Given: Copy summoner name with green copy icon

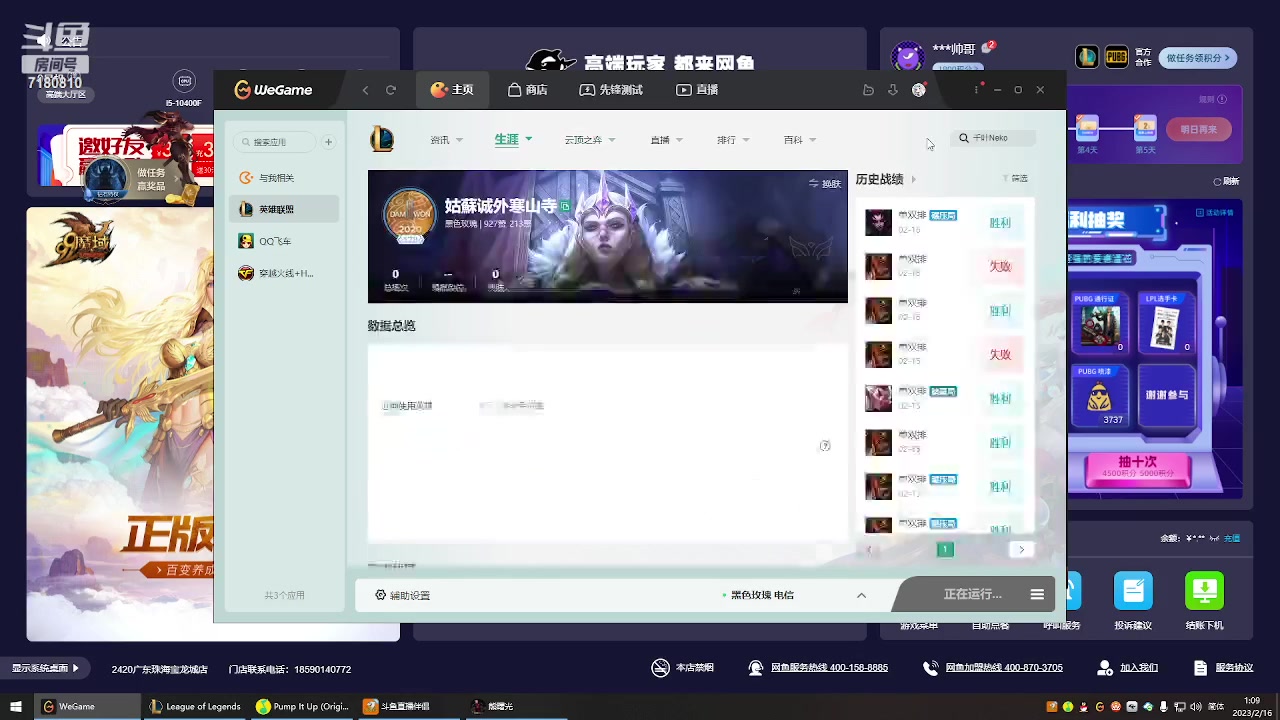Looking at the screenshot, I should [x=565, y=206].
